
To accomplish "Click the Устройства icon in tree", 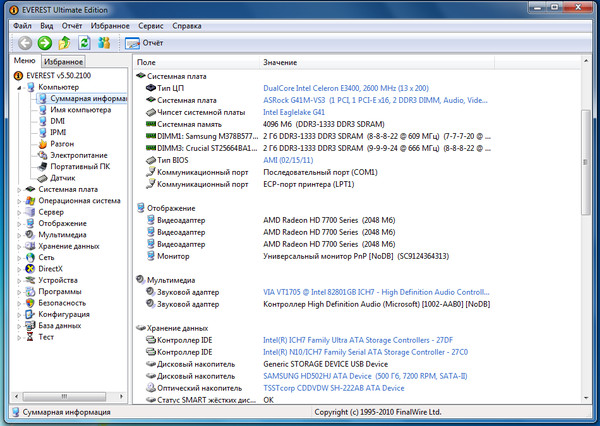I will pyautogui.click(x=30, y=280).
